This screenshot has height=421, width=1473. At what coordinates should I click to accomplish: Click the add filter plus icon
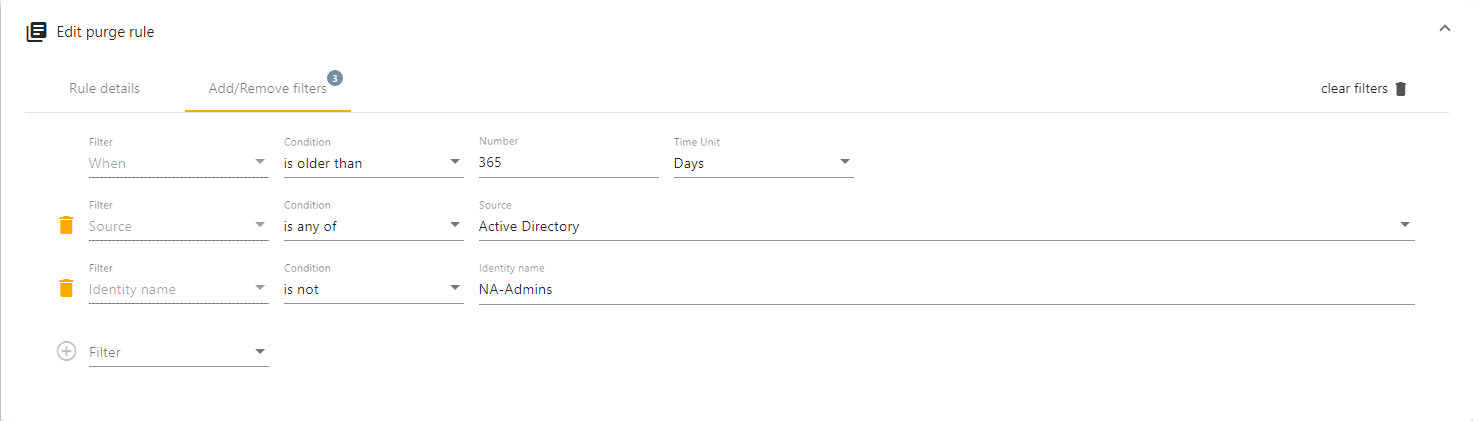66,352
